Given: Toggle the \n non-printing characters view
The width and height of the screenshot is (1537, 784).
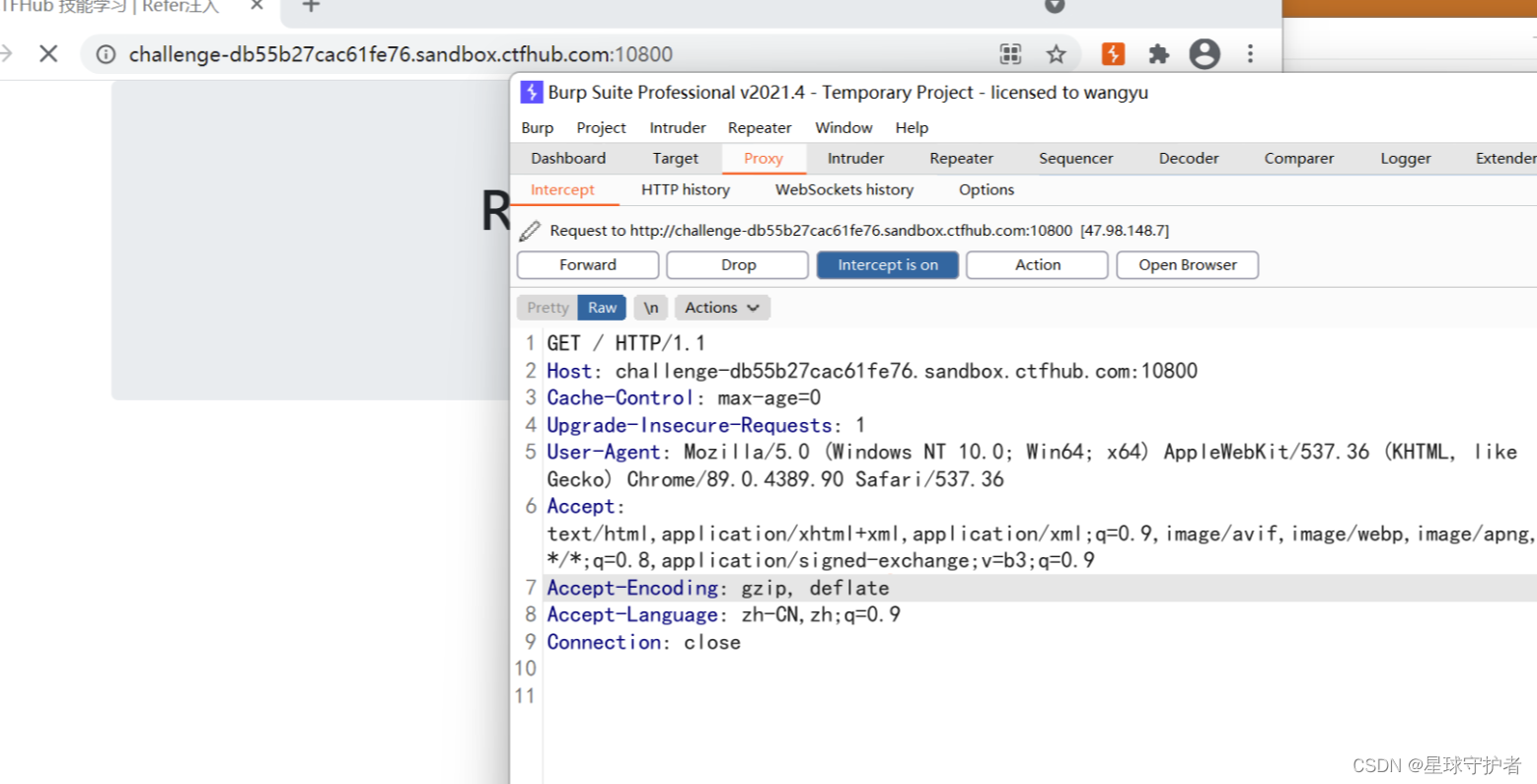Looking at the screenshot, I should [x=650, y=307].
